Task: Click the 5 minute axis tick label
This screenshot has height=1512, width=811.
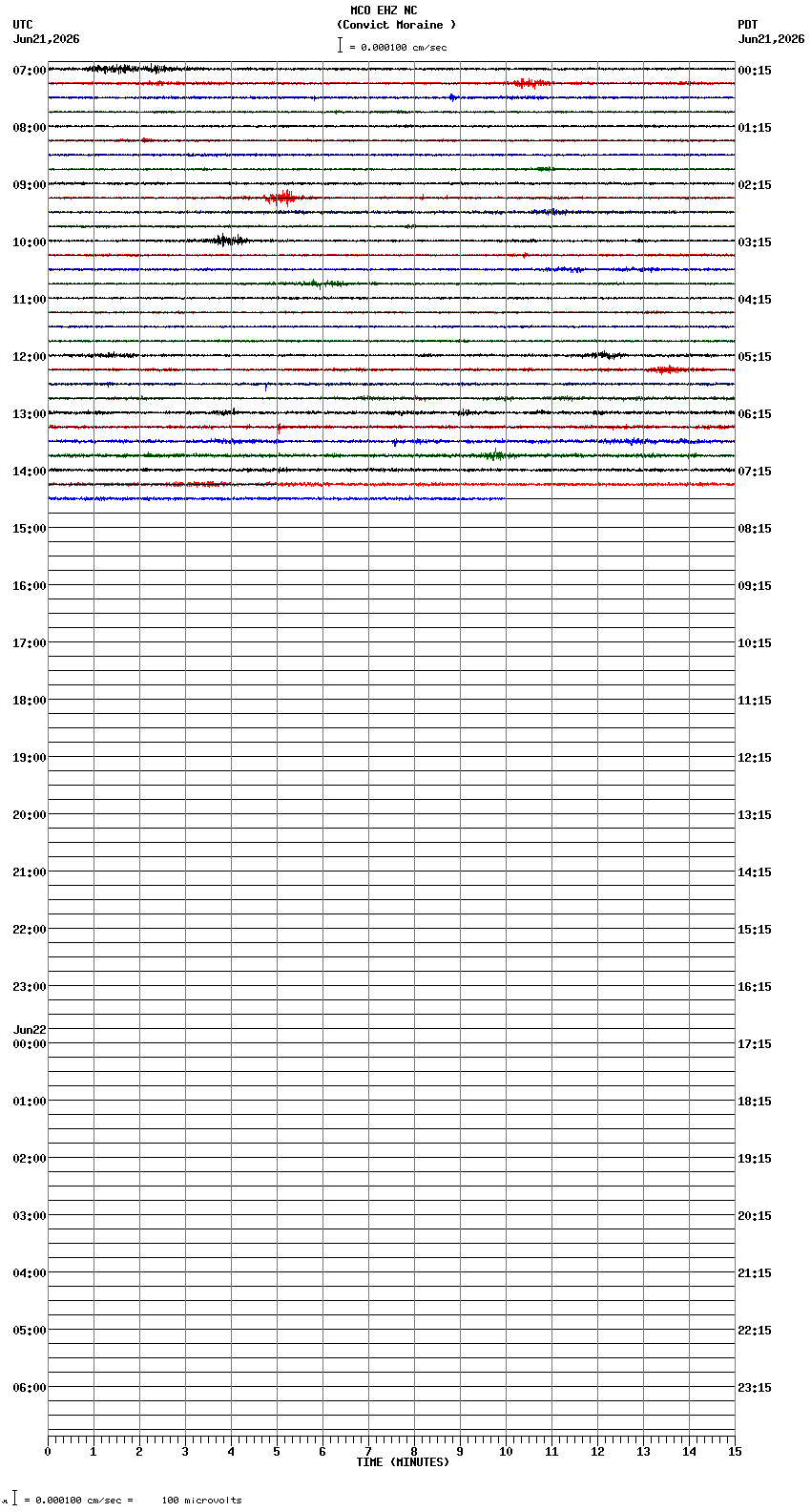Action: (x=277, y=1452)
